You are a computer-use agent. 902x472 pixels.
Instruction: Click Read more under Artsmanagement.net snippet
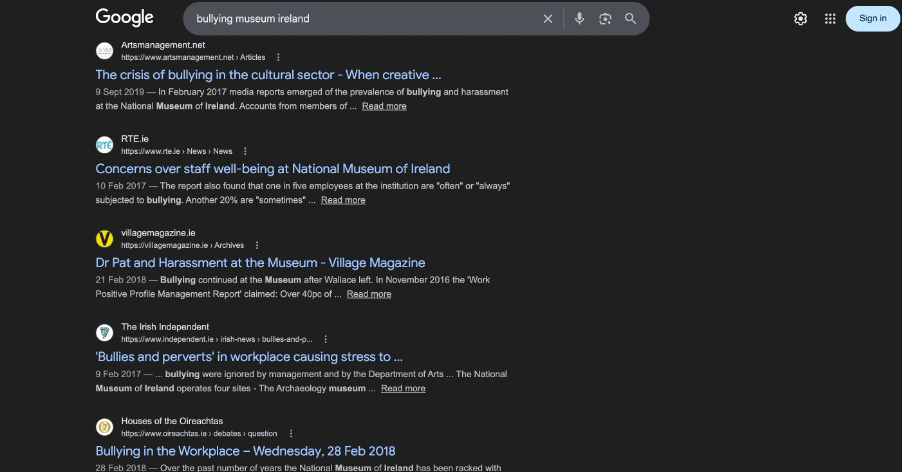384,106
